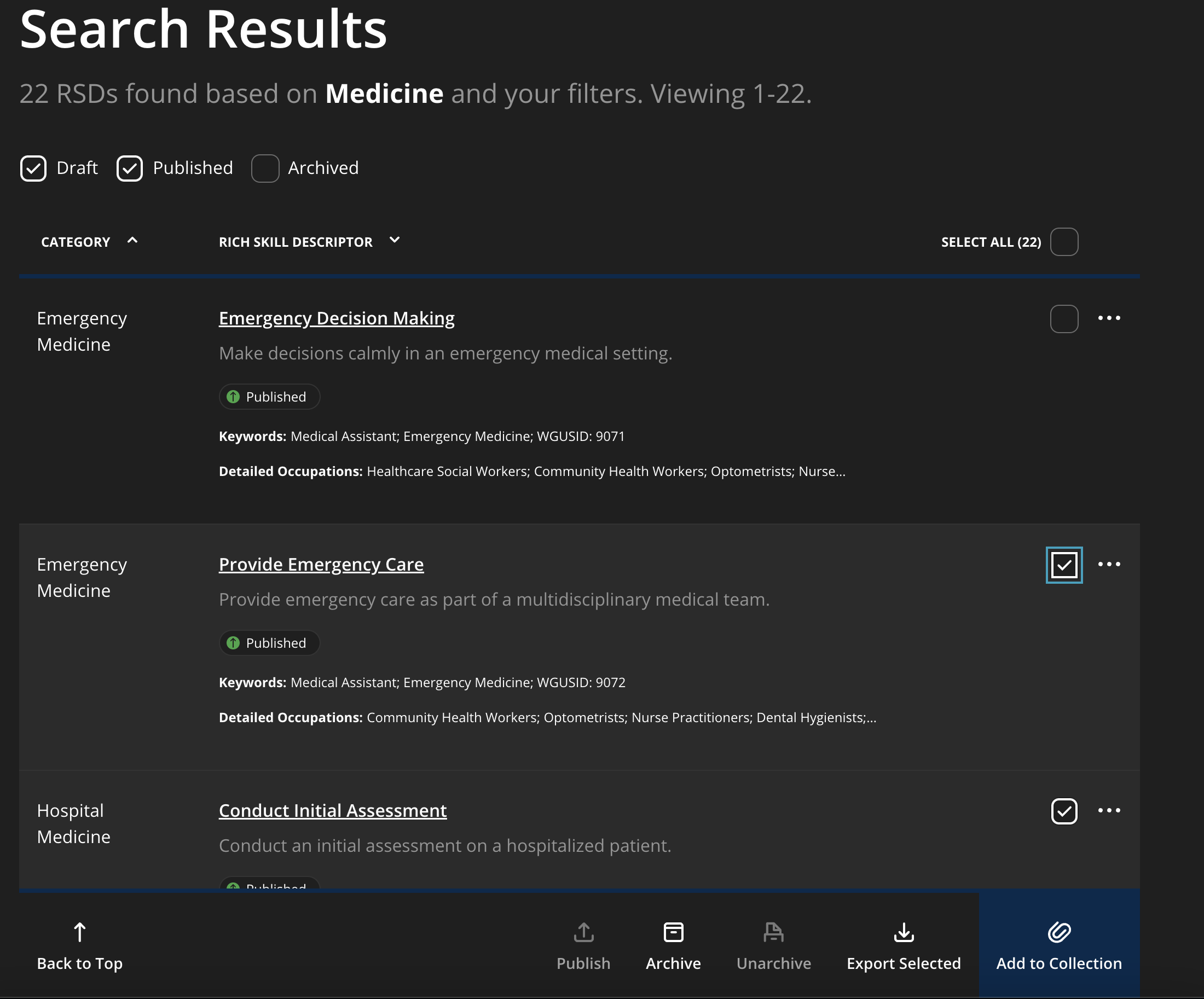This screenshot has height=999, width=1204.
Task: Open the Provide Emergency Care link
Action: [x=321, y=565]
